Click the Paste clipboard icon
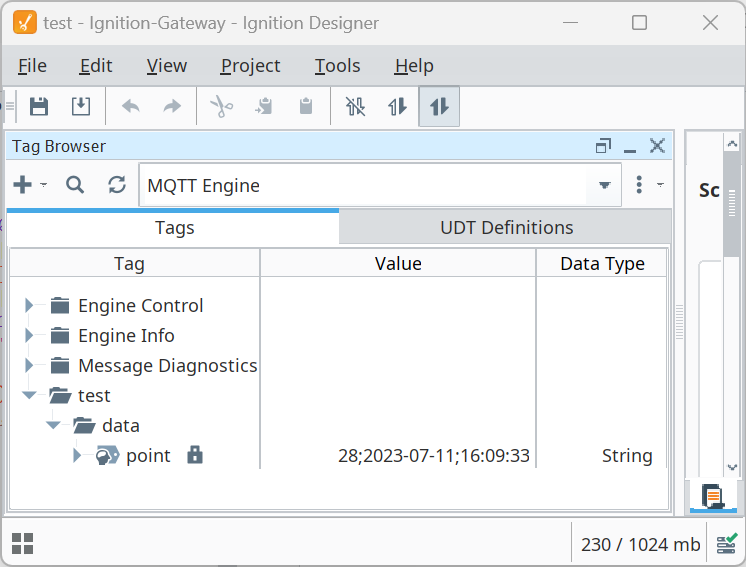This screenshot has width=746, height=567. tap(306, 107)
